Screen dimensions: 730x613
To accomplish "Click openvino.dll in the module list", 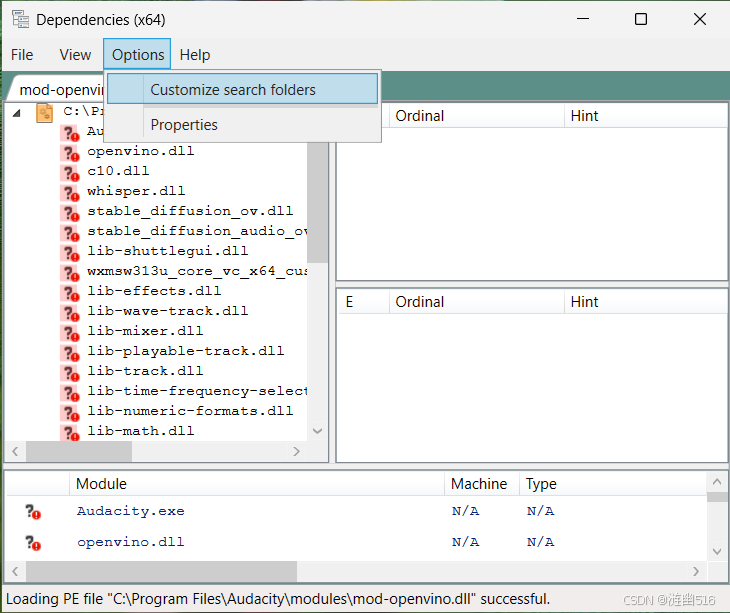I will [x=131, y=542].
